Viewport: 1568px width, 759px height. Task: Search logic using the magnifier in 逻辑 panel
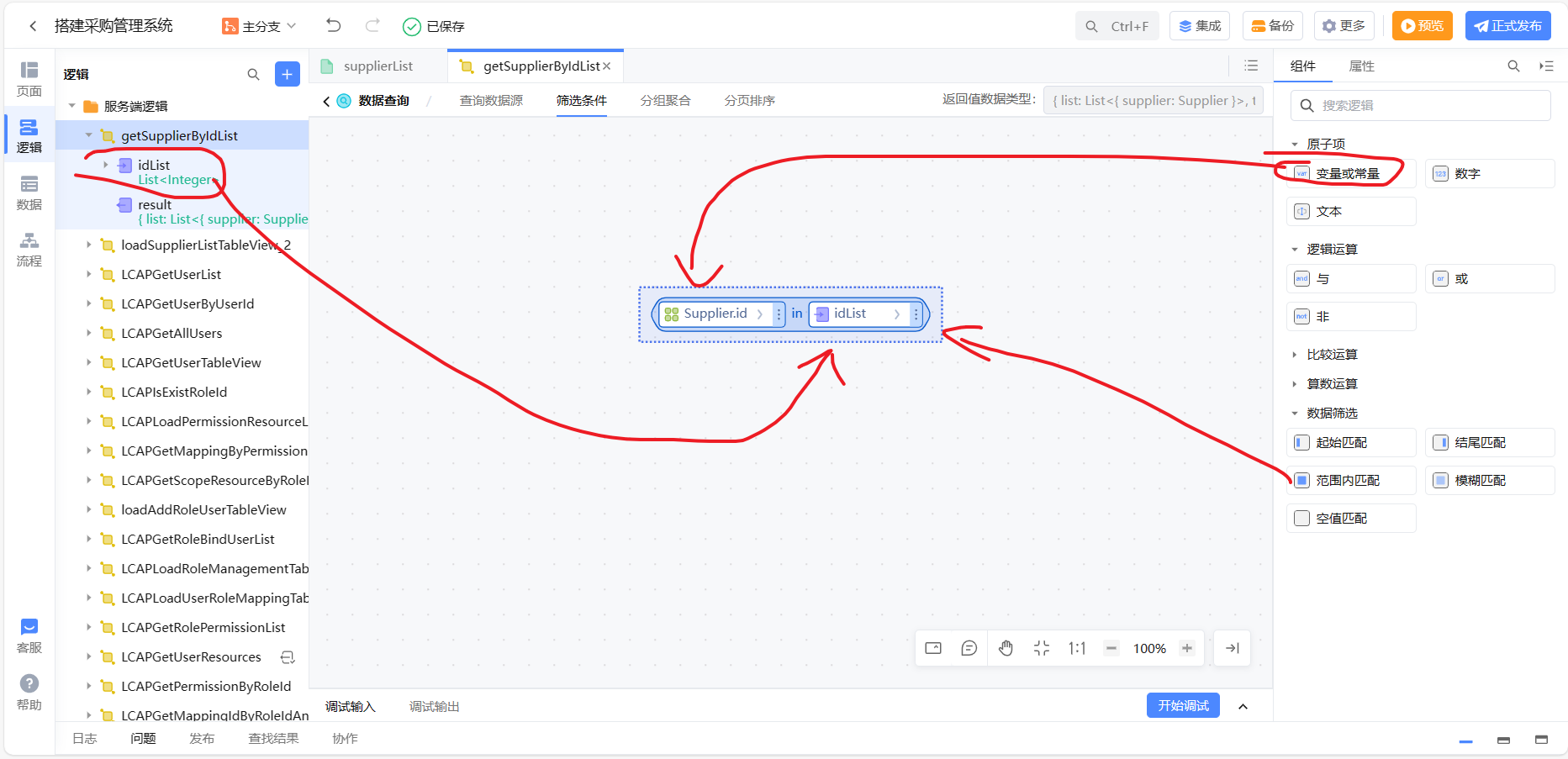point(253,74)
